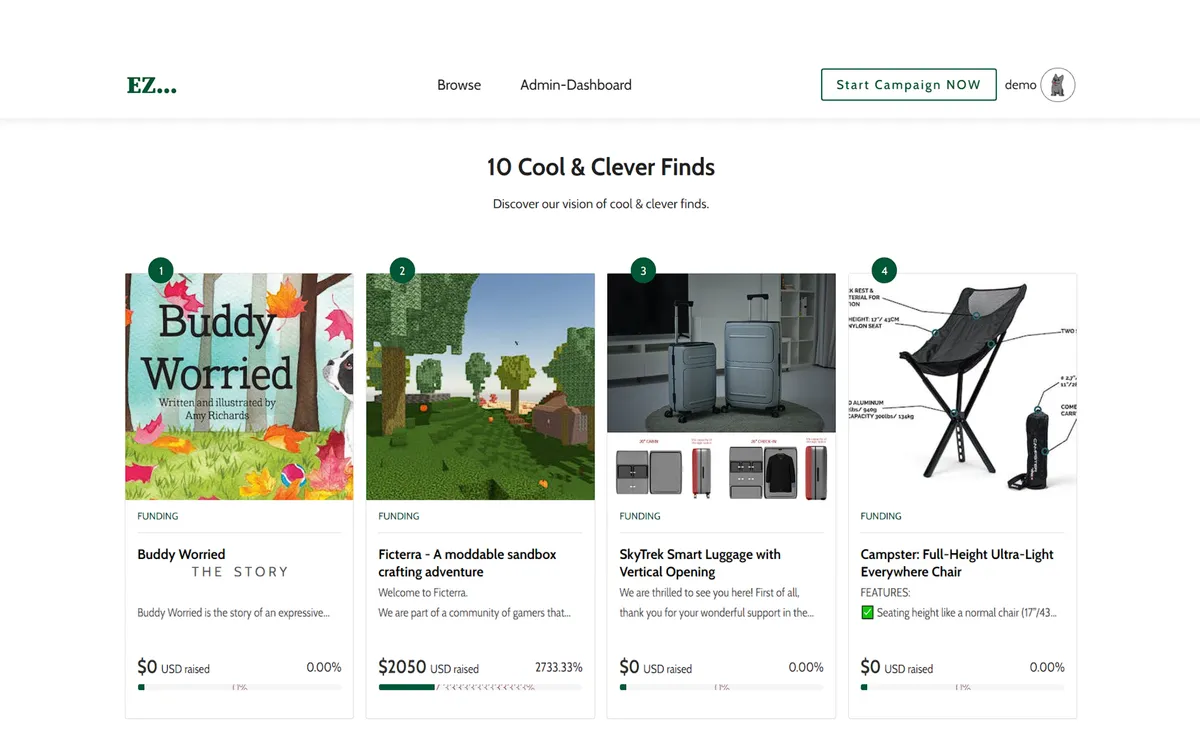Click 'Welcome to Ficterra.' description text
Screen dimensions: 1200x750
[x=423, y=593]
